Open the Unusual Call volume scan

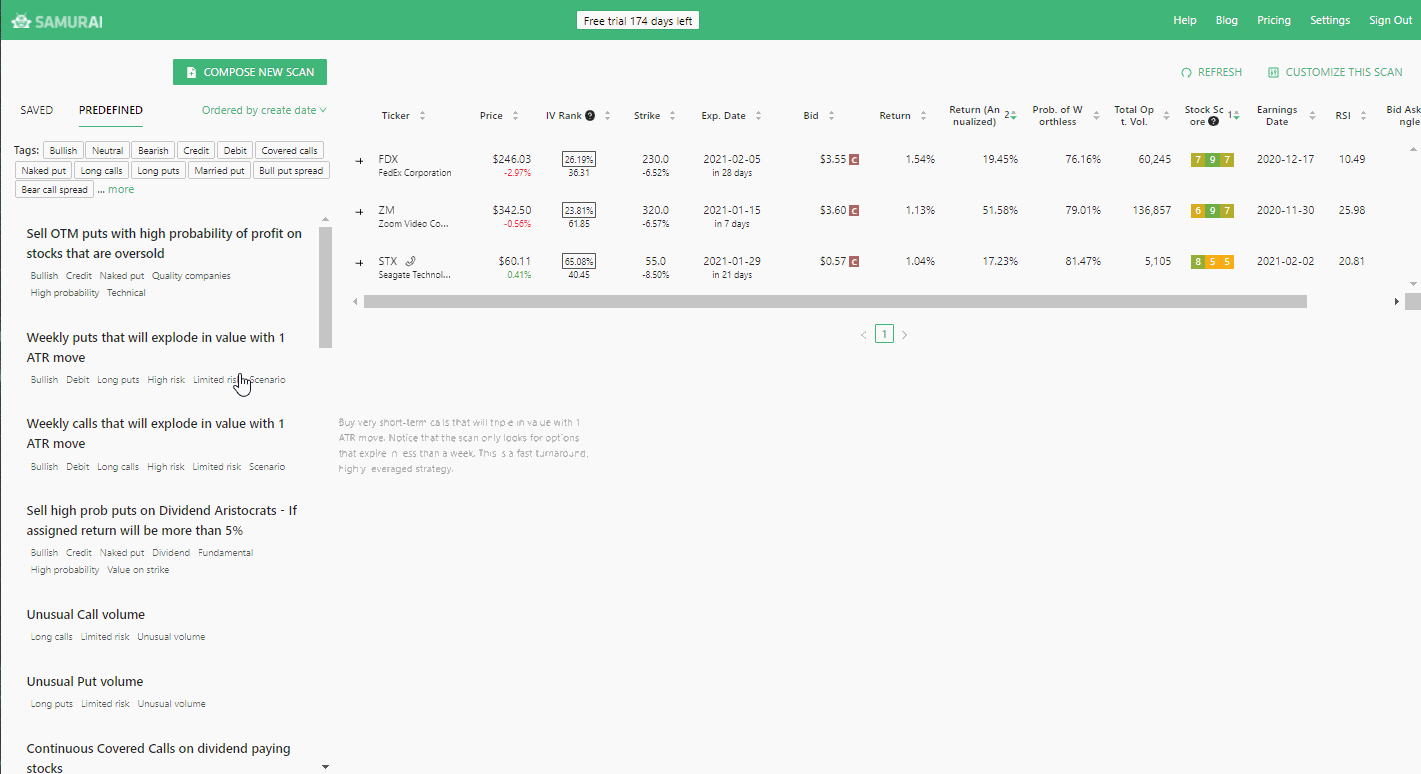point(86,614)
